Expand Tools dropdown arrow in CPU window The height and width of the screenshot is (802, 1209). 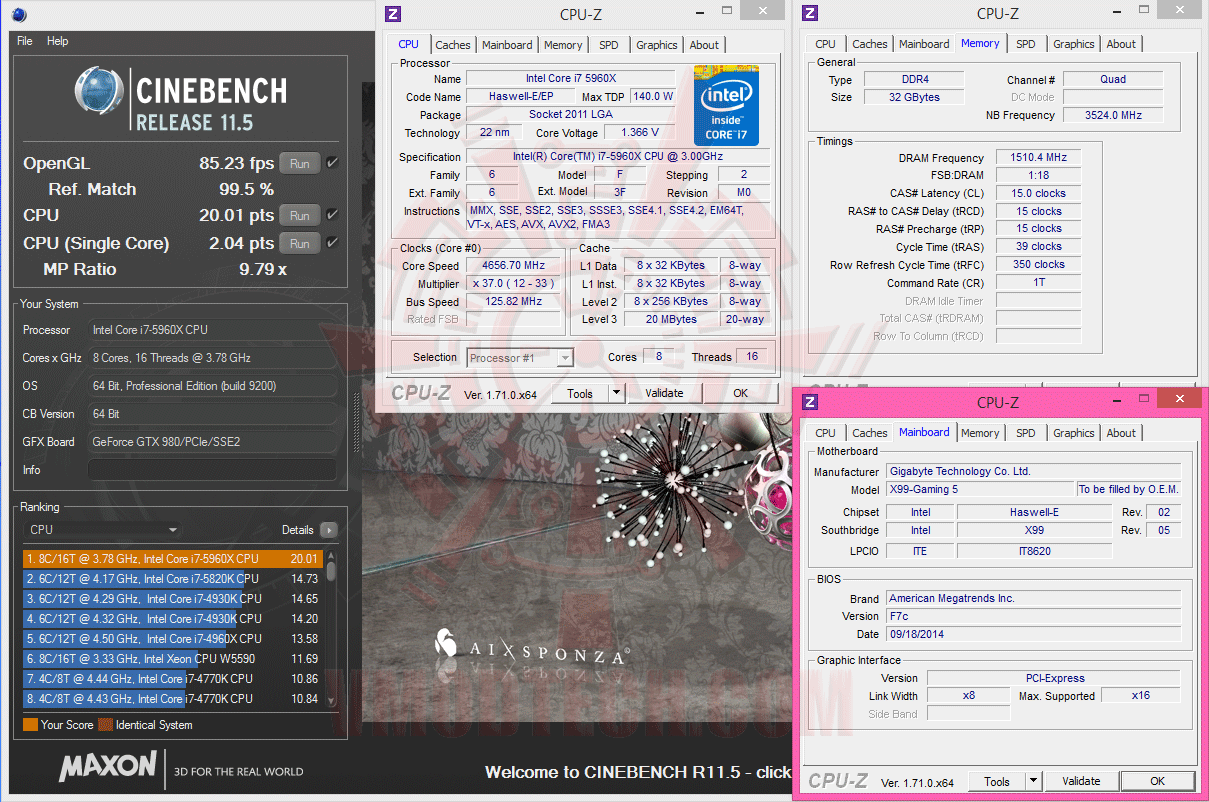[616, 393]
